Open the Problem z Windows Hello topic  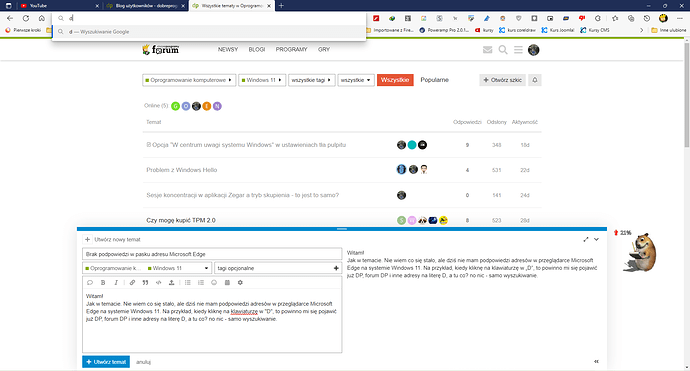coord(182,170)
